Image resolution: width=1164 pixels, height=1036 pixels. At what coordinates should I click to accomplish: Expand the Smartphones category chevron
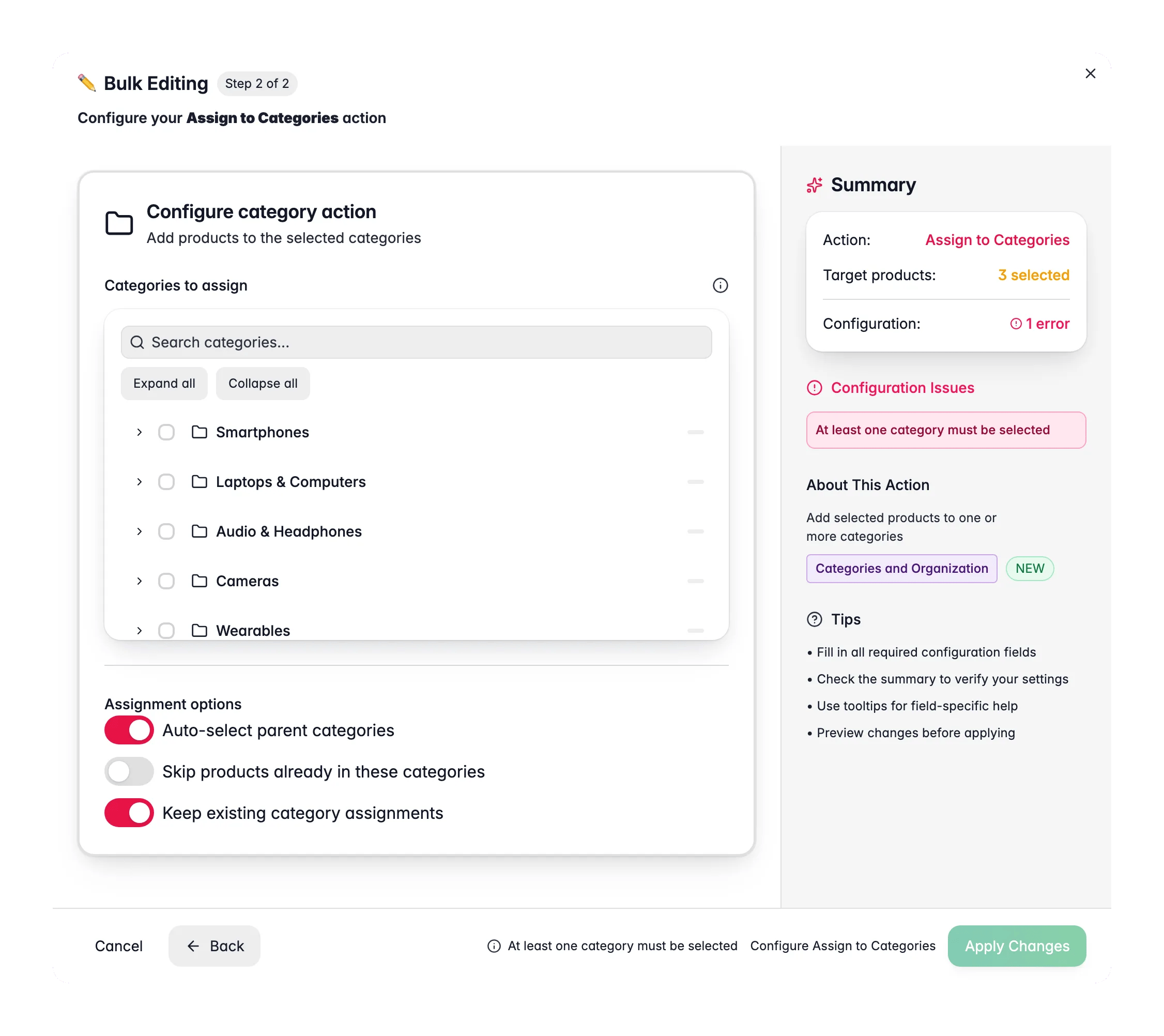(x=139, y=432)
